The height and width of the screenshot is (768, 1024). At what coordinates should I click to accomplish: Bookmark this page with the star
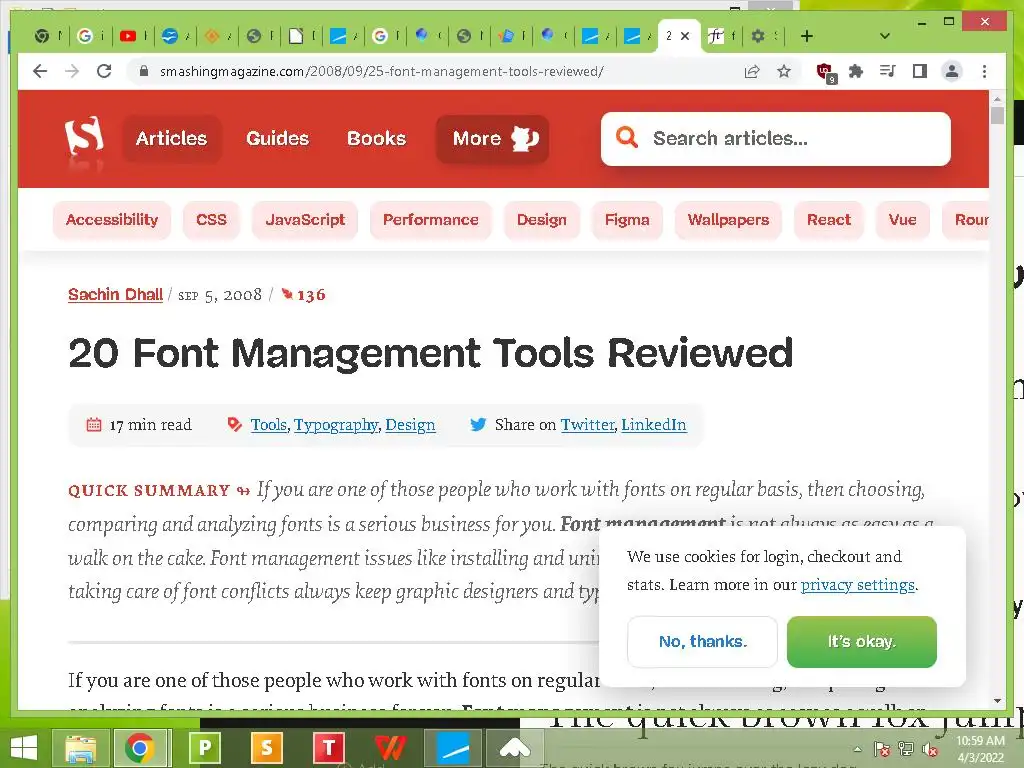(784, 71)
